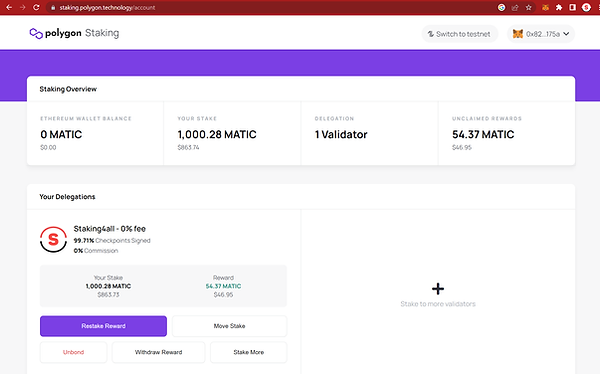The image size is (600, 374).
Task: Click the share page icon
Action: pyautogui.click(x=515, y=7)
